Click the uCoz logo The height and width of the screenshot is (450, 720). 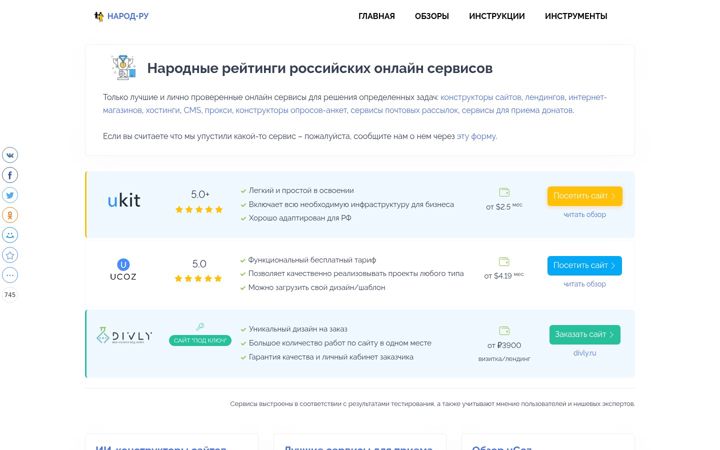123,270
